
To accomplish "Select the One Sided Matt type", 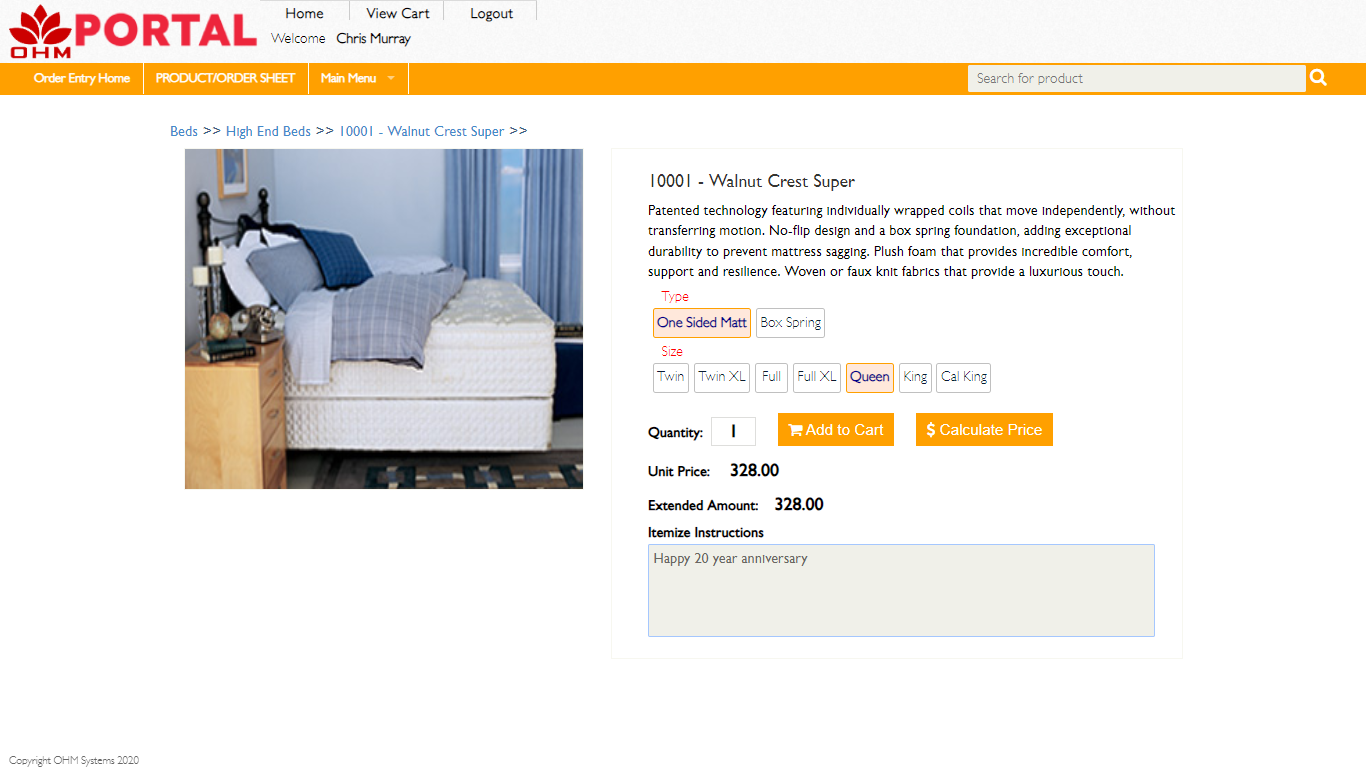I will [x=702, y=323].
